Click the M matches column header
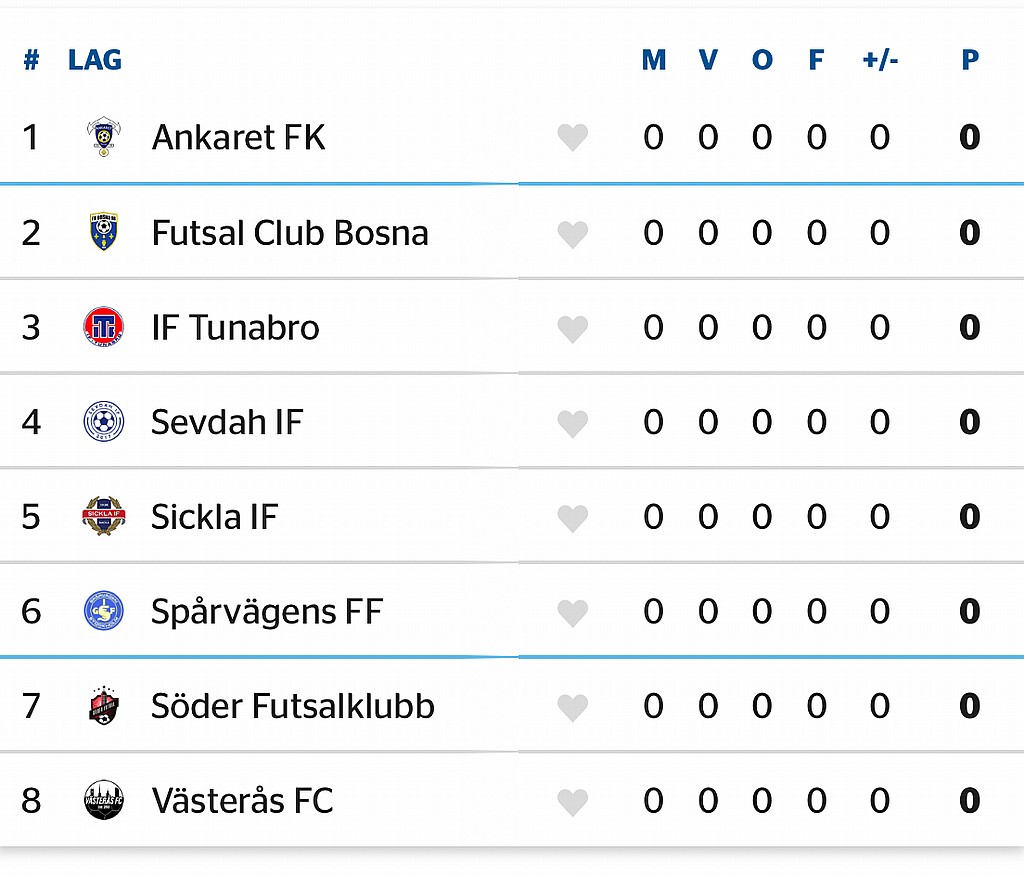1024x875 pixels. point(654,60)
